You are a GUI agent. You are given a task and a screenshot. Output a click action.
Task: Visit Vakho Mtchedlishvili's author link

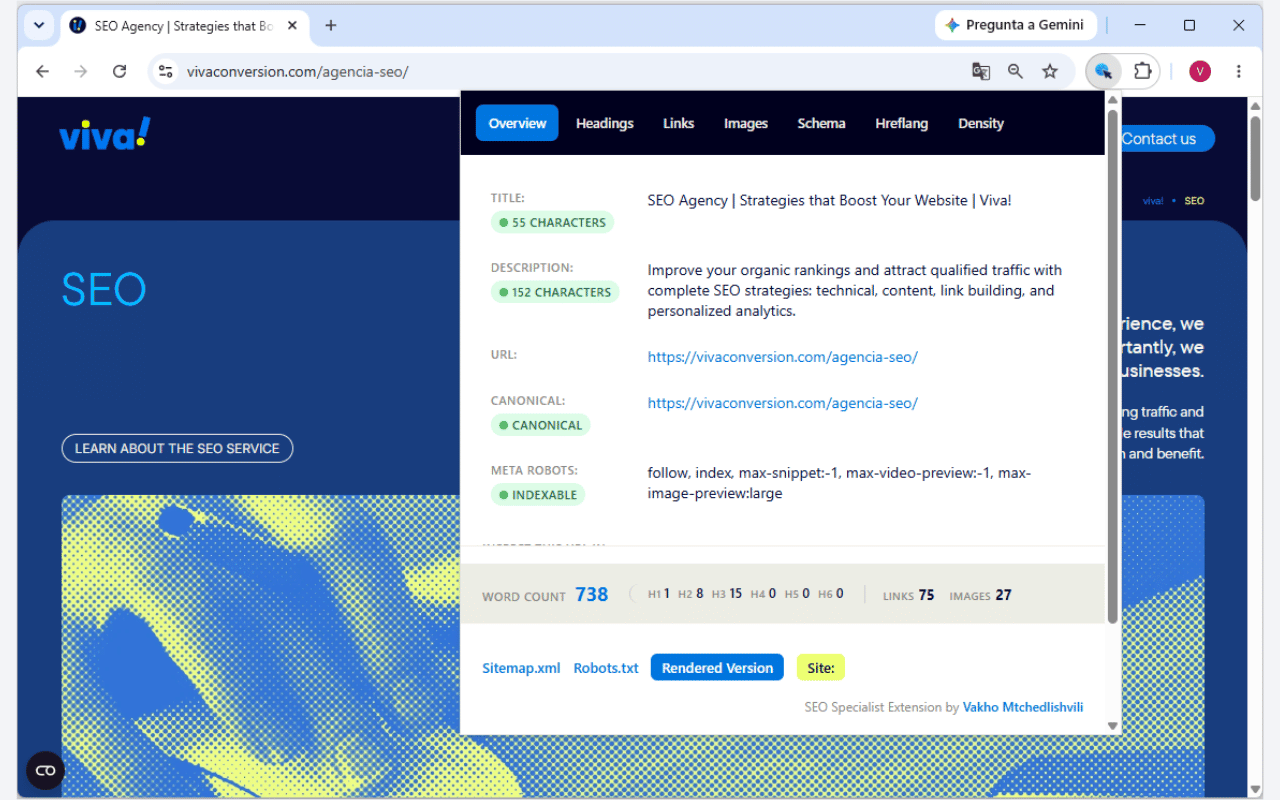pos(1023,707)
